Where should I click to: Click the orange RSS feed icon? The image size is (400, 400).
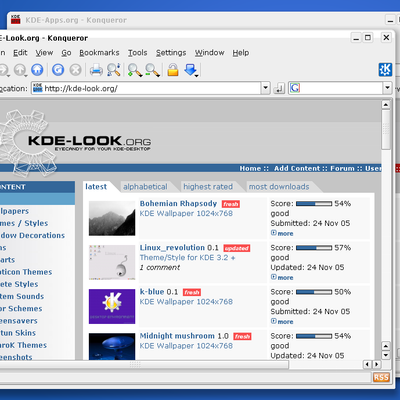381,377
